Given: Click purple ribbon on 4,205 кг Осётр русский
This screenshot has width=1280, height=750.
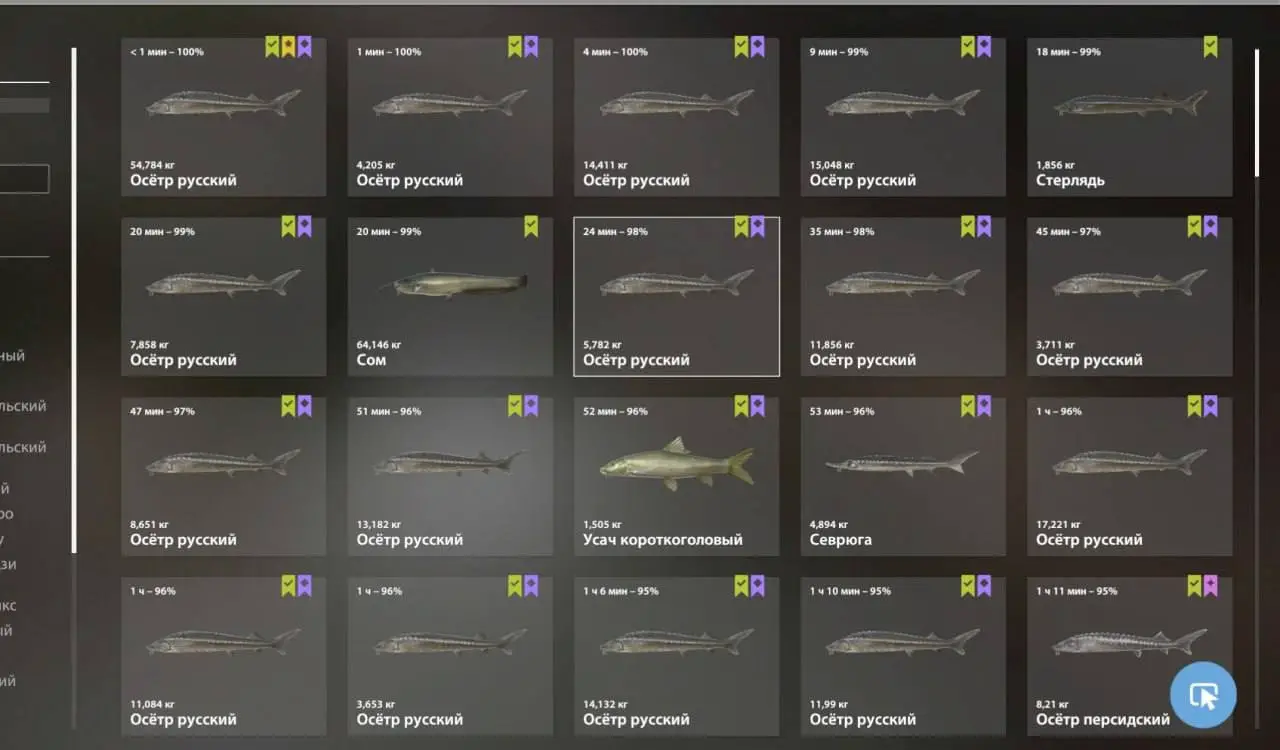Looking at the screenshot, I should click(531, 46).
